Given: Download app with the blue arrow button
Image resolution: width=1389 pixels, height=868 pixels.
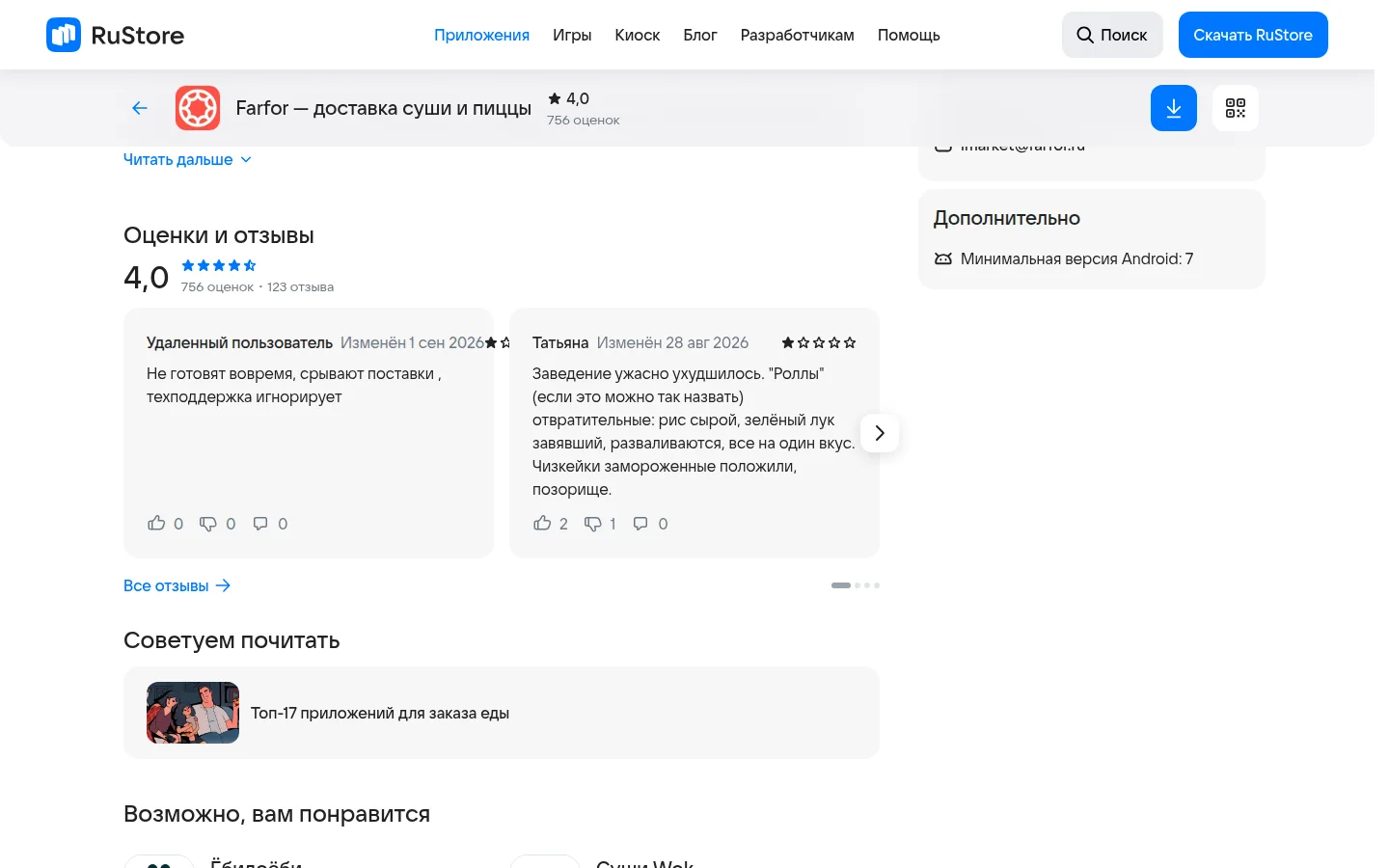Looking at the screenshot, I should (x=1174, y=108).
